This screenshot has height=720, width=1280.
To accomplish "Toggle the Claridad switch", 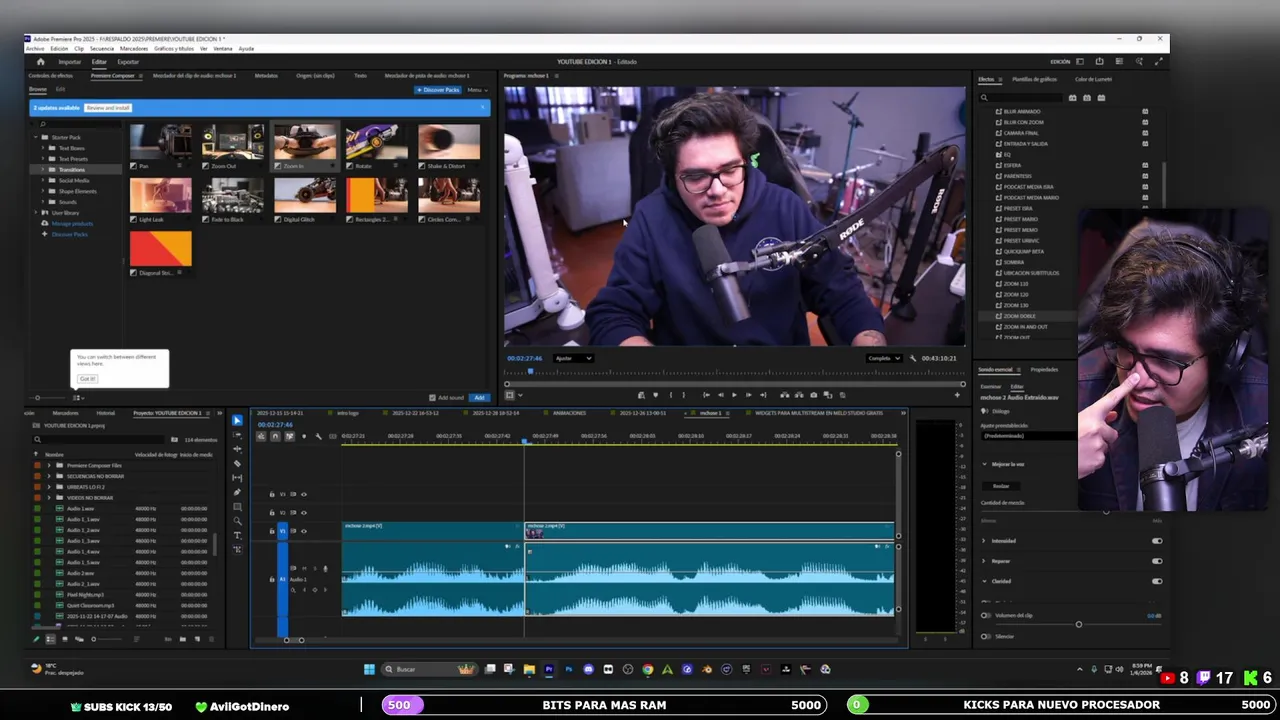I will pyautogui.click(x=1157, y=581).
